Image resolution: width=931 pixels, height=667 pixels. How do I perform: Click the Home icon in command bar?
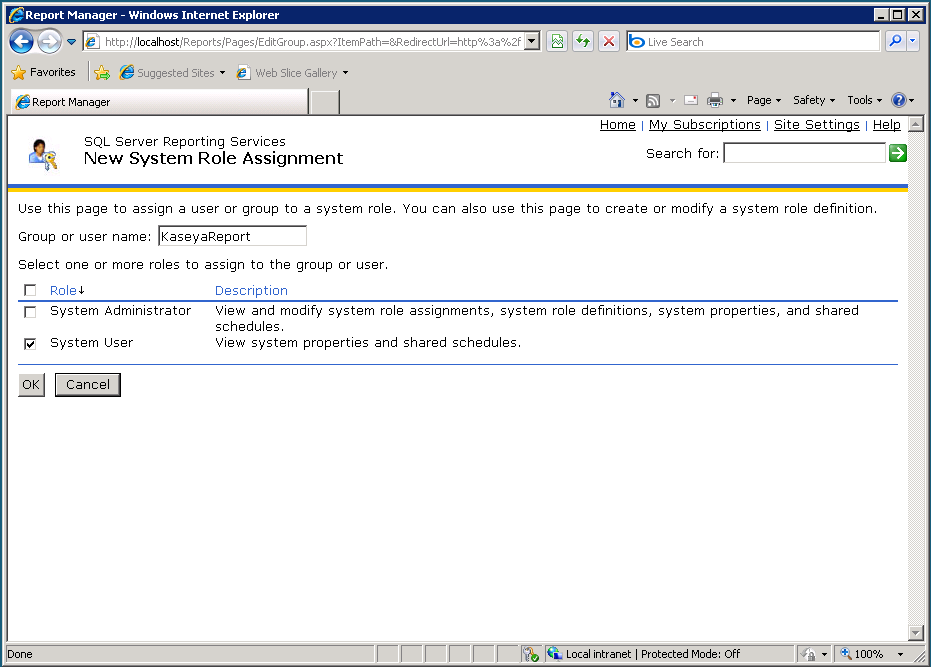(x=617, y=100)
